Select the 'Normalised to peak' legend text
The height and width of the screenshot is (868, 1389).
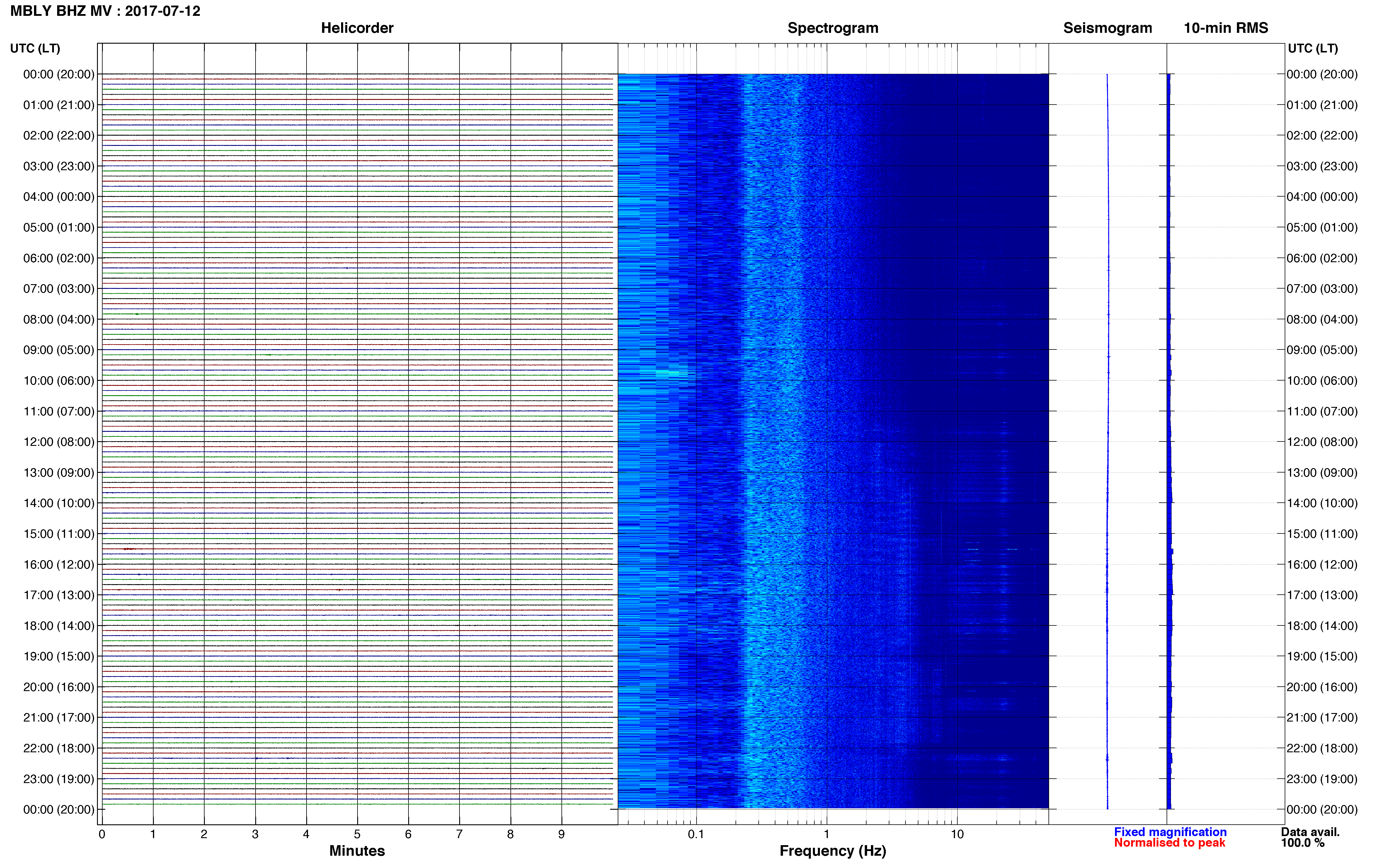tap(1170, 843)
